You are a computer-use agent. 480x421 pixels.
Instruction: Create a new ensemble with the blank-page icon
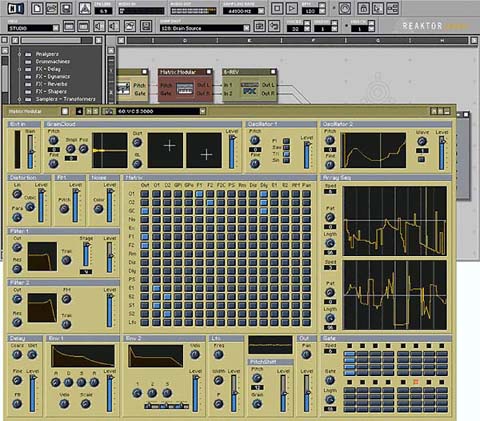37,8
